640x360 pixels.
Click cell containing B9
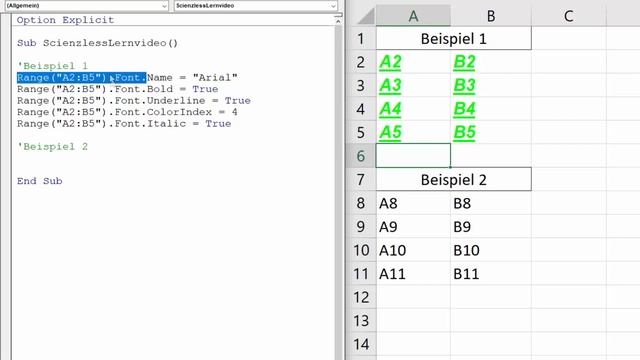pos(491,227)
